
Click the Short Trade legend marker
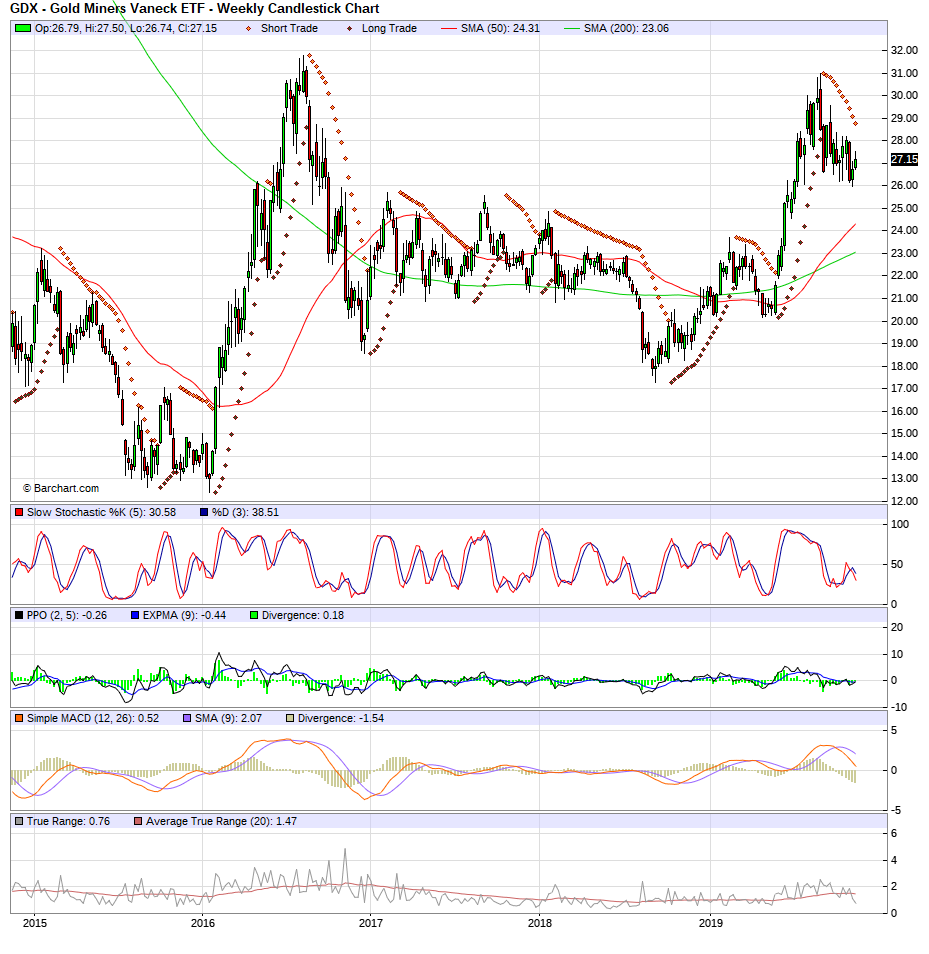(x=248, y=29)
